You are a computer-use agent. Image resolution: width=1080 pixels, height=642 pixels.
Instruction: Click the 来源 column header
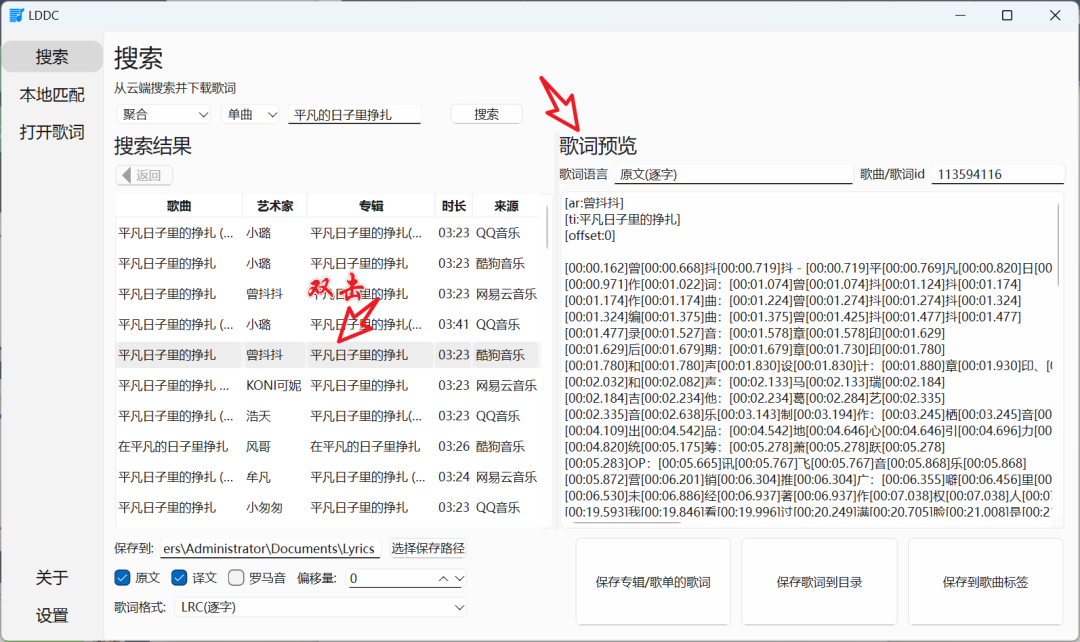pyautogui.click(x=506, y=206)
